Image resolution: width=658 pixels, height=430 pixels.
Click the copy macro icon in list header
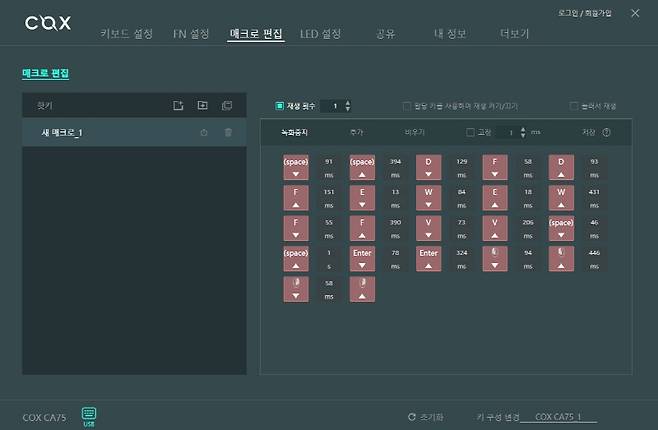[x=227, y=105]
